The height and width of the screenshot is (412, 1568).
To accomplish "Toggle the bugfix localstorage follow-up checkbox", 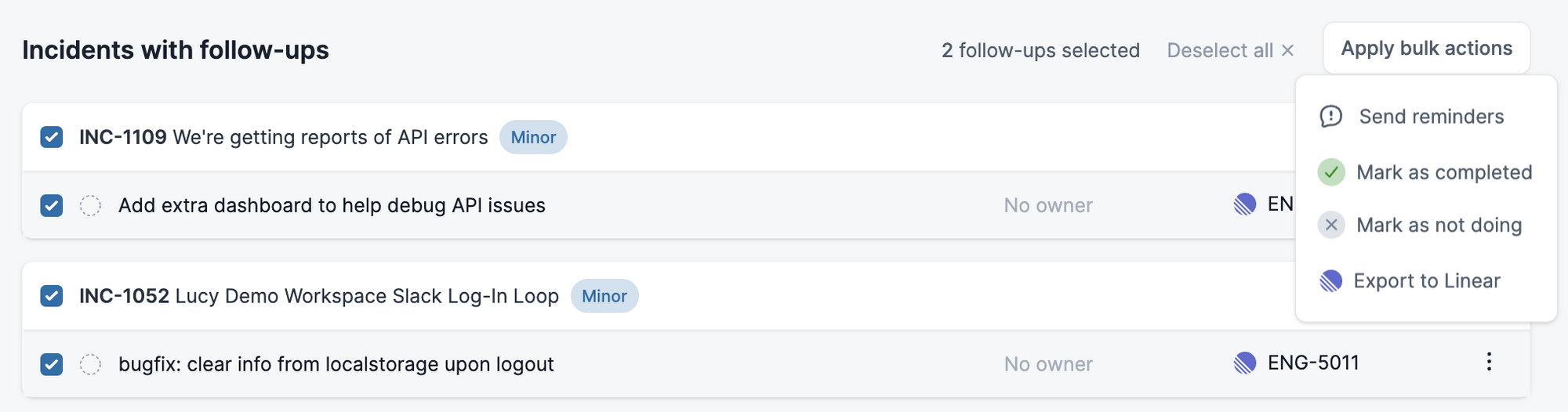I will pyautogui.click(x=52, y=364).
